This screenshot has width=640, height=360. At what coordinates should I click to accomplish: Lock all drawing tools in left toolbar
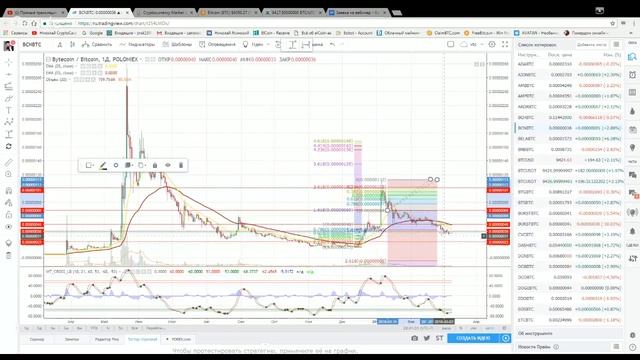(x=9, y=215)
